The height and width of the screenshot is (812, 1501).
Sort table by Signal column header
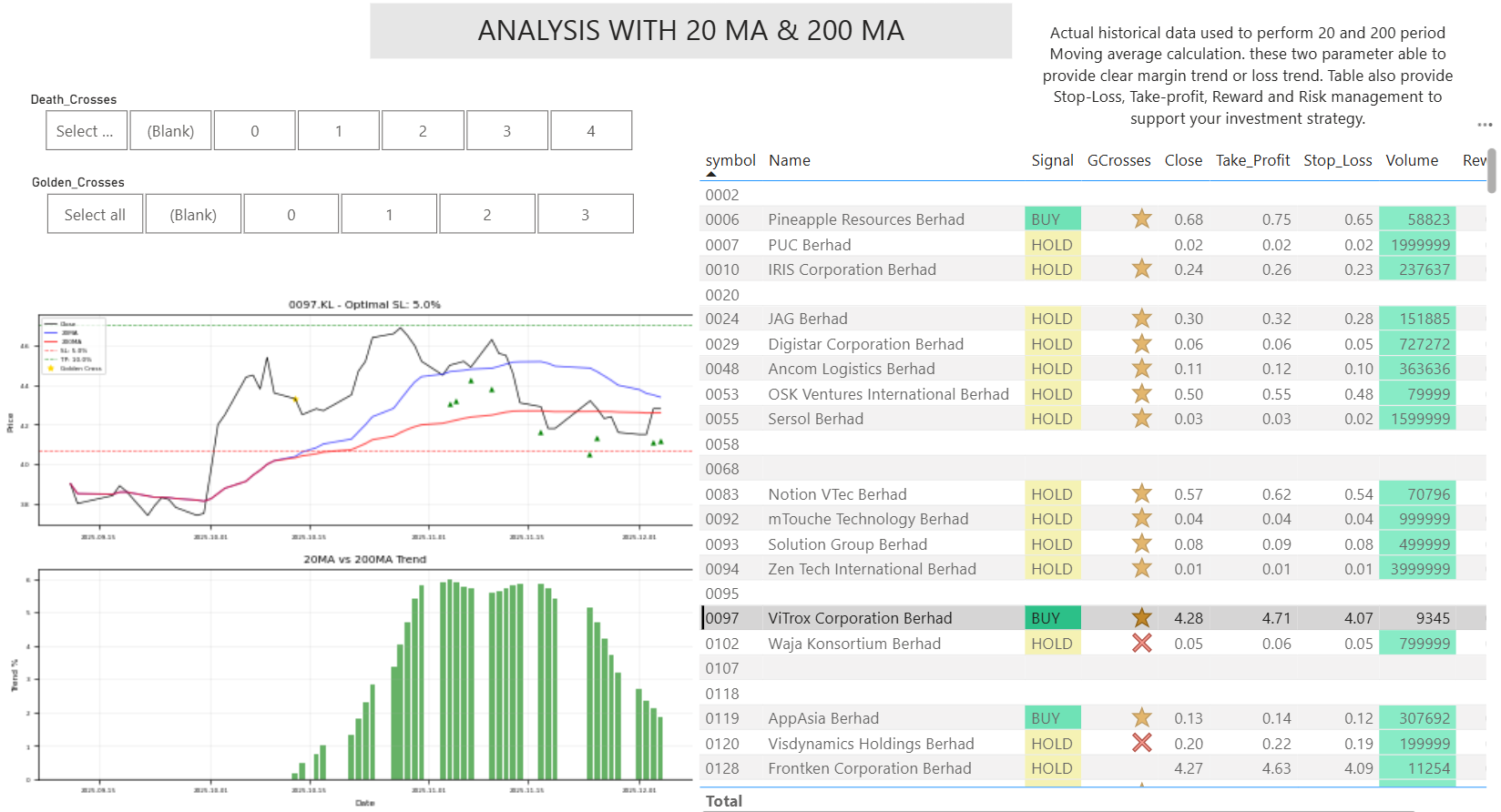pos(1052,160)
